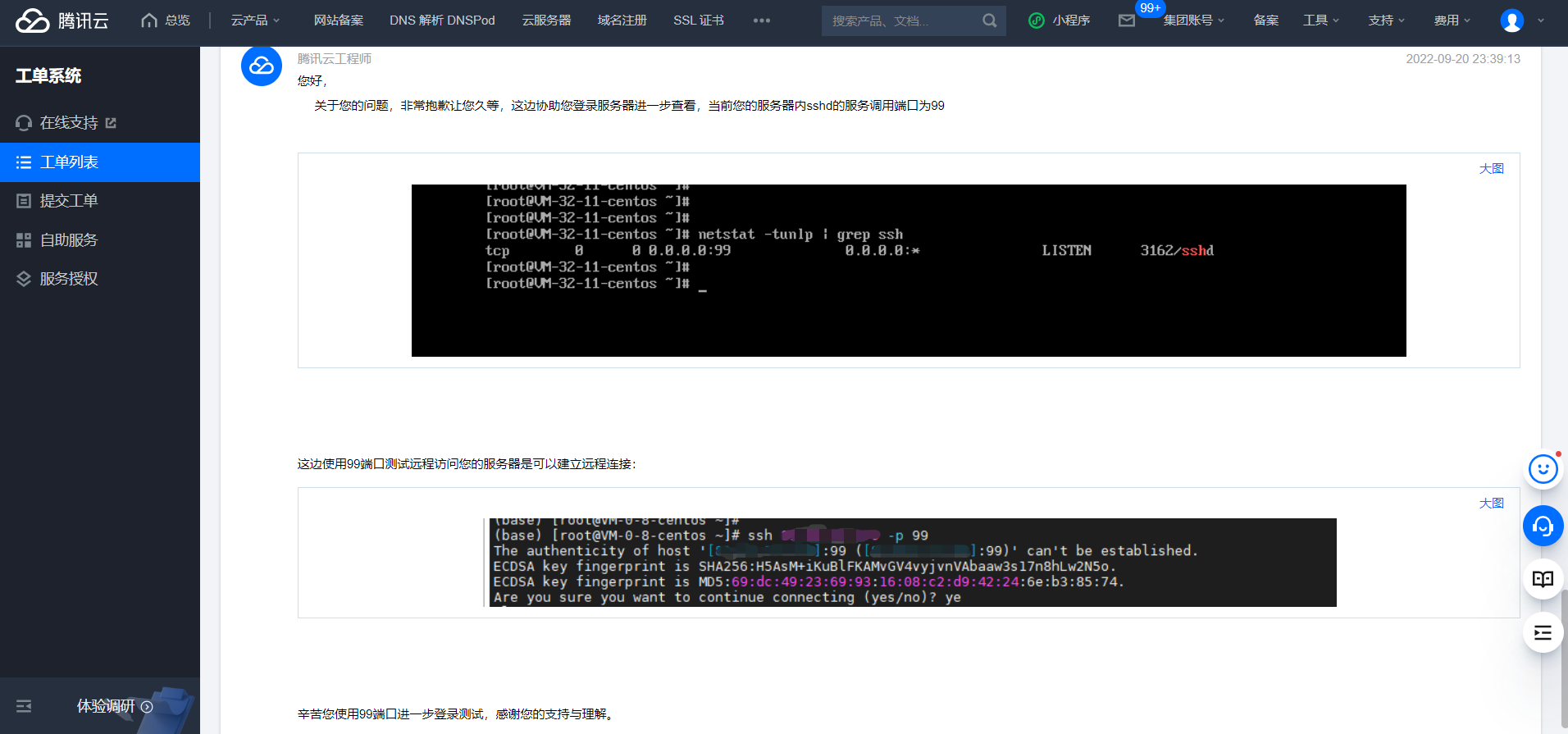Collapse the sidebar with the bottom icon
The width and height of the screenshot is (1568, 734).
[24, 706]
